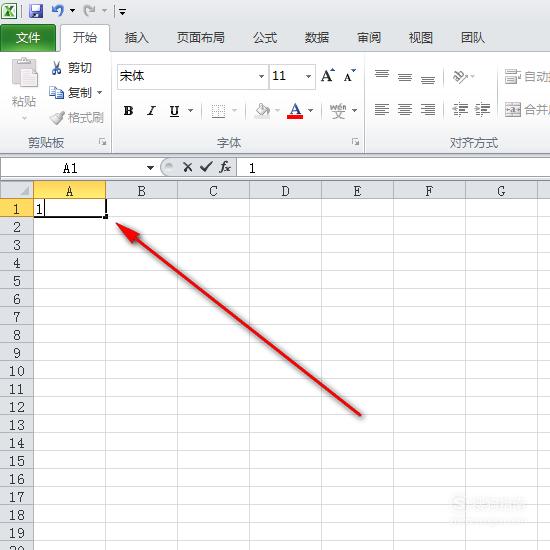Expand the 粘贴 paste options arrow
Screen dimensions: 550x550
pos(24,118)
